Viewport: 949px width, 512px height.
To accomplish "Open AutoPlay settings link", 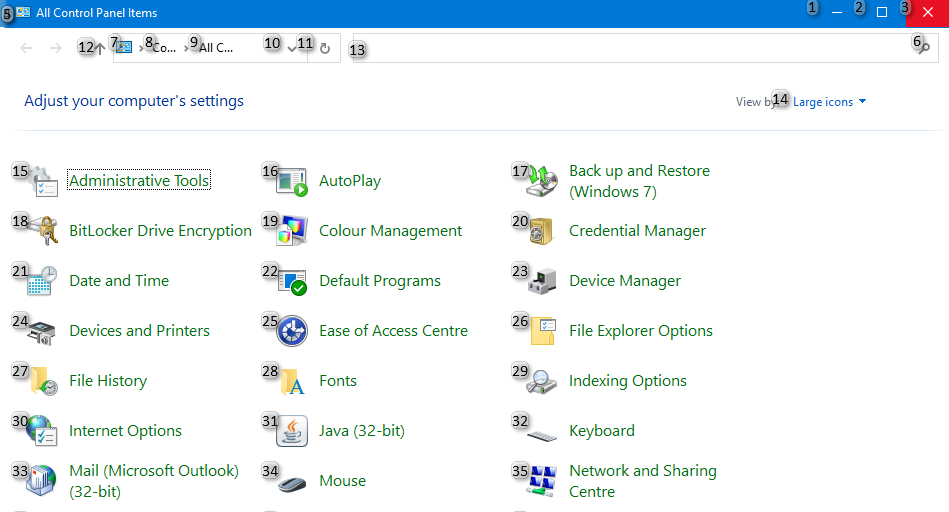I will click(x=350, y=181).
